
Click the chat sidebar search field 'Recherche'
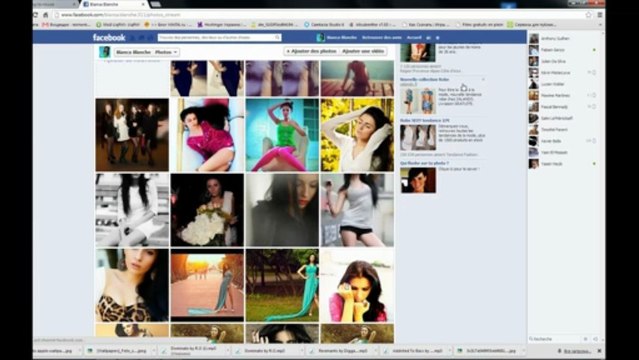(x=554, y=339)
